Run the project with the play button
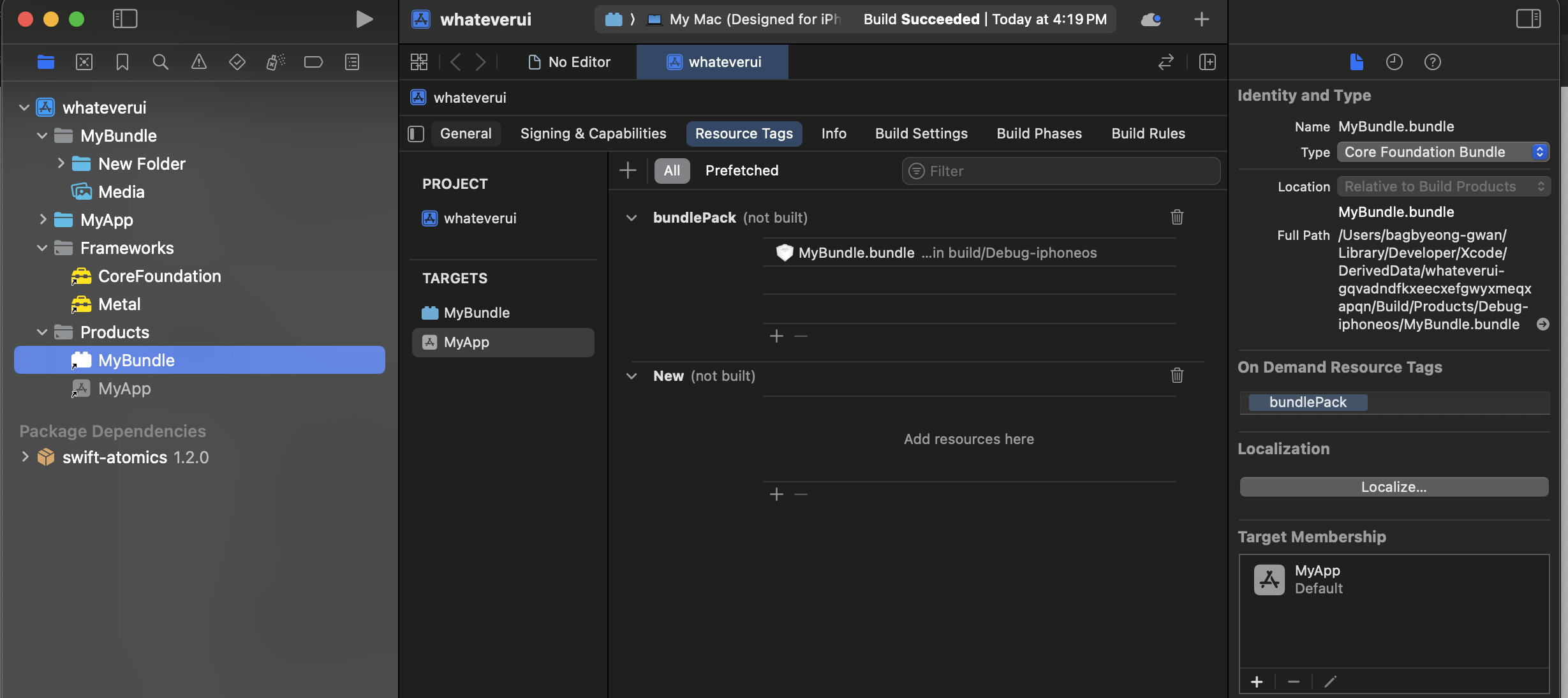 tap(364, 19)
